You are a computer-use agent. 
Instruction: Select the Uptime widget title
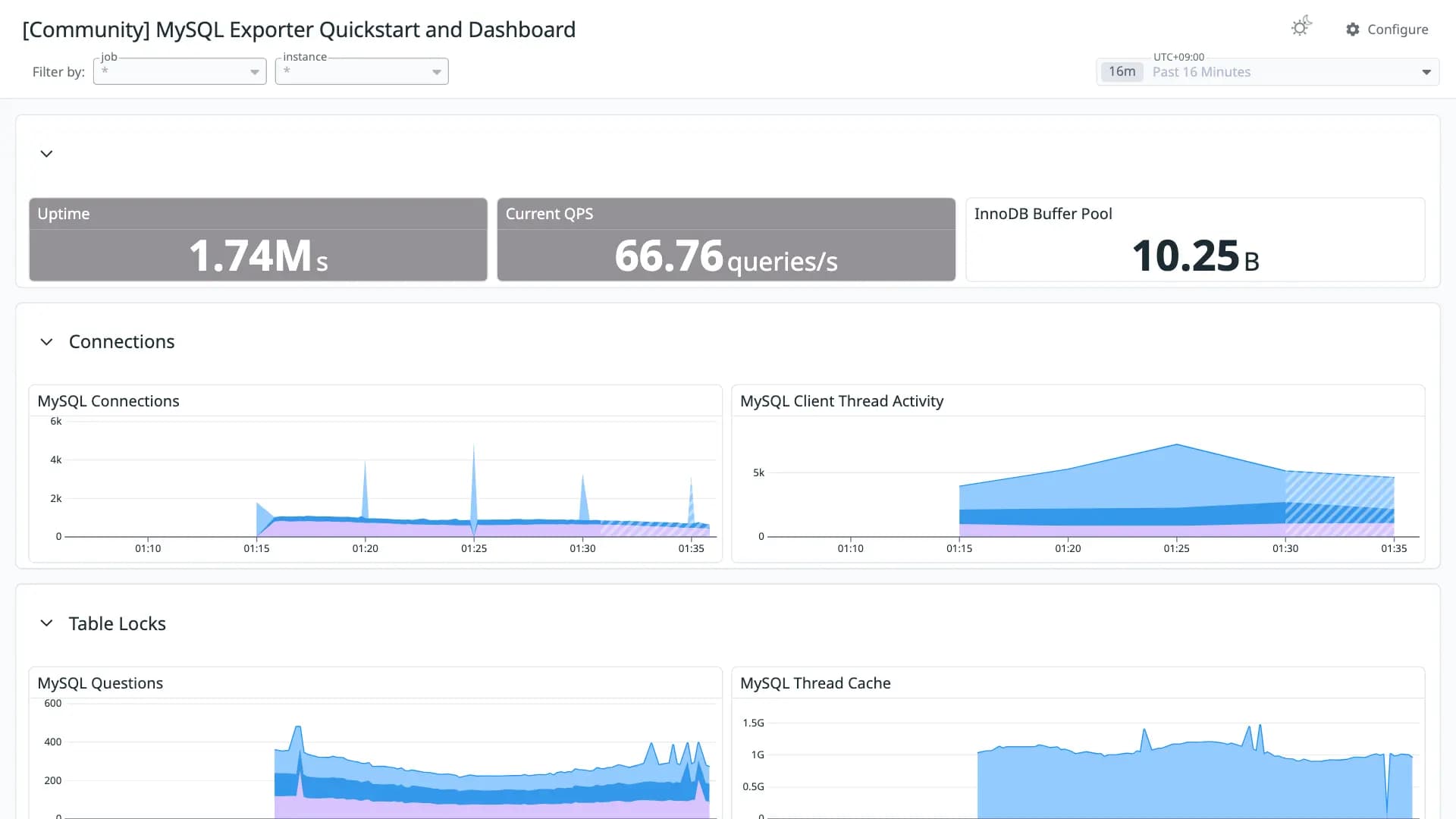[64, 214]
